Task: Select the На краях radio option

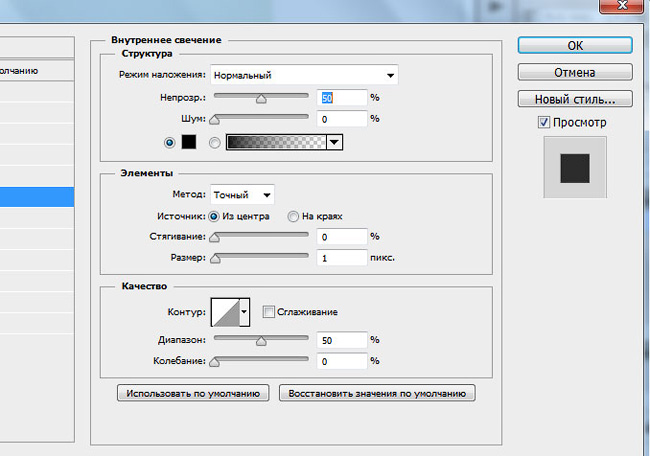Action: [x=293, y=216]
